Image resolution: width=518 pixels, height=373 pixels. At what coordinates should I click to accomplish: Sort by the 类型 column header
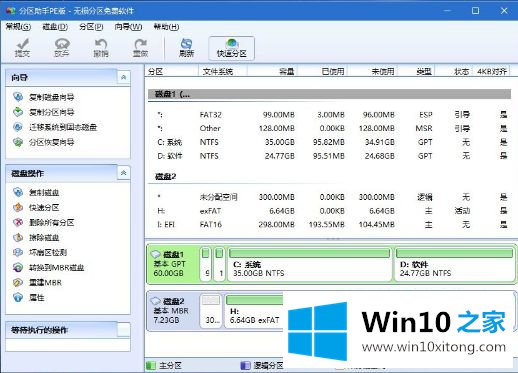tap(416, 71)
